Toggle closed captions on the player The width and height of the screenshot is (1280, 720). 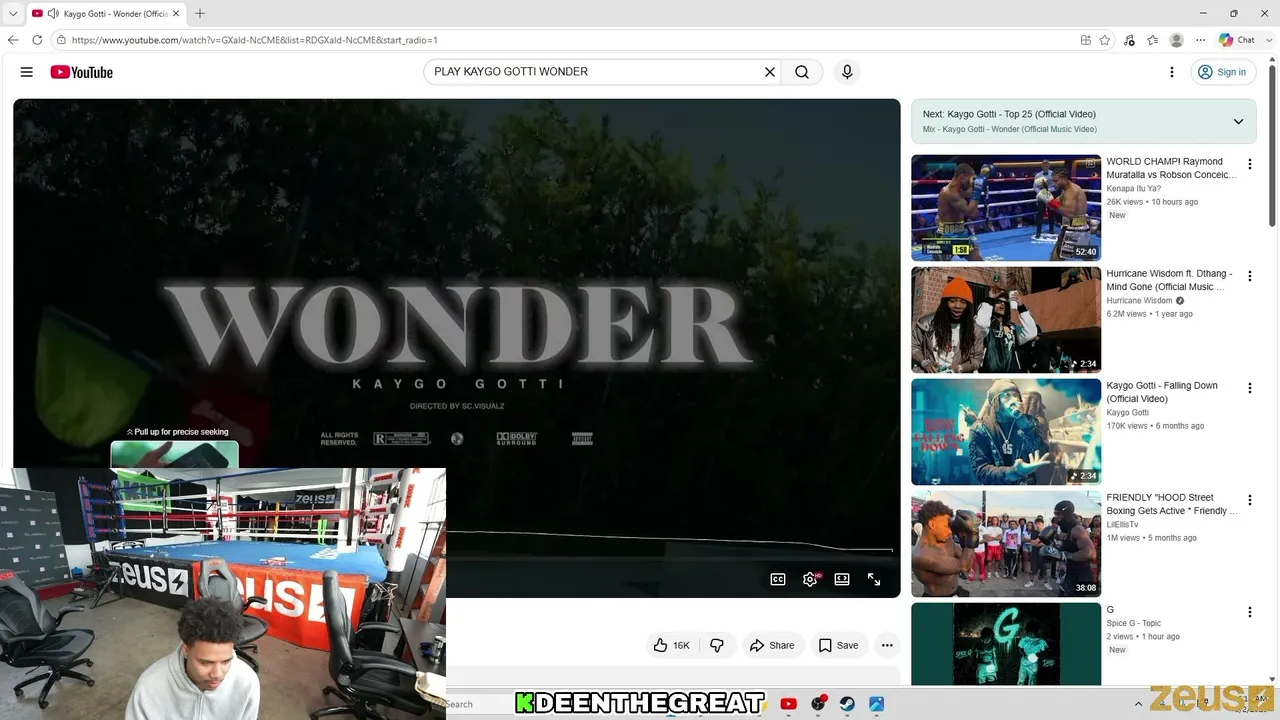click(778, 579)
